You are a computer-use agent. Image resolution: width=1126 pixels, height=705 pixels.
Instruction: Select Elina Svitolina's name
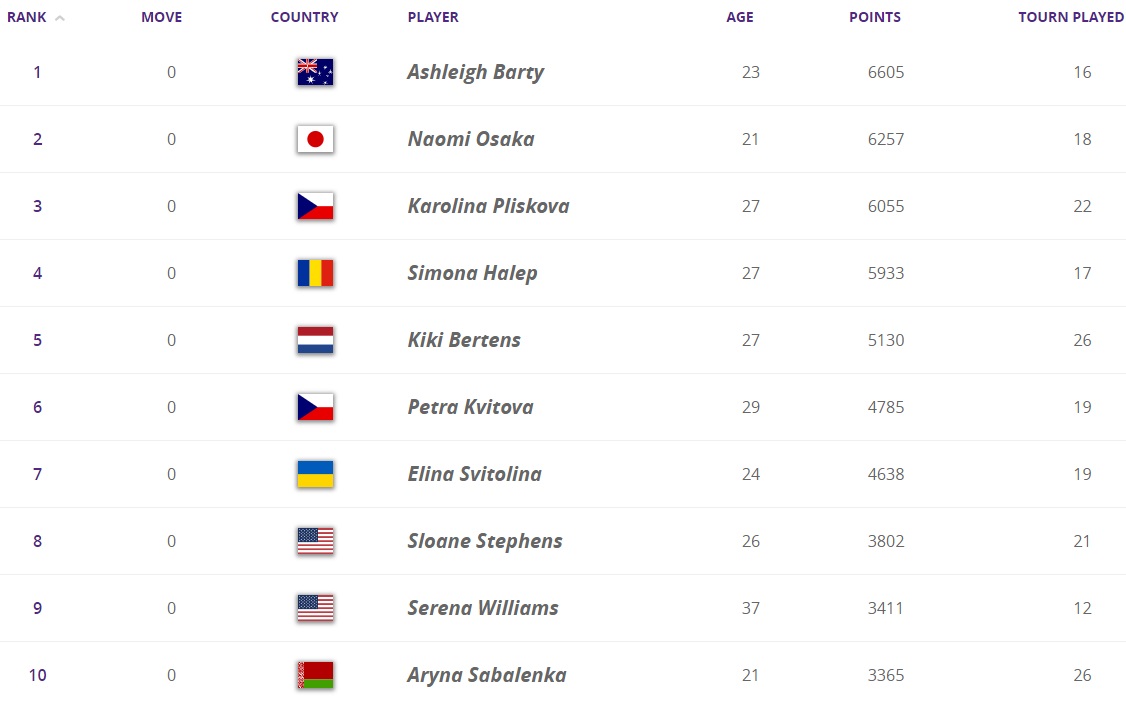click(475, 474)
